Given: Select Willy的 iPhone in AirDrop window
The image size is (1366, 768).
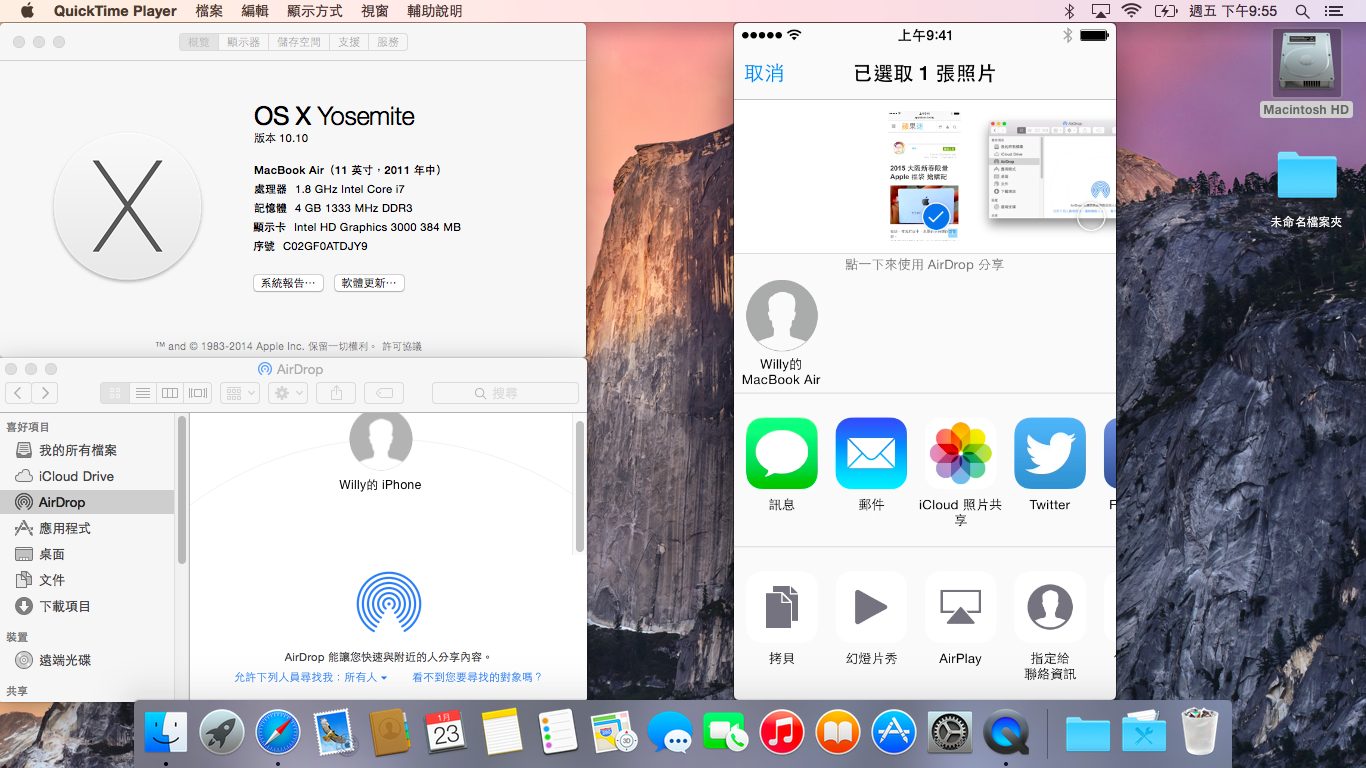Looking at the screenshot, I should click(380, 450).
